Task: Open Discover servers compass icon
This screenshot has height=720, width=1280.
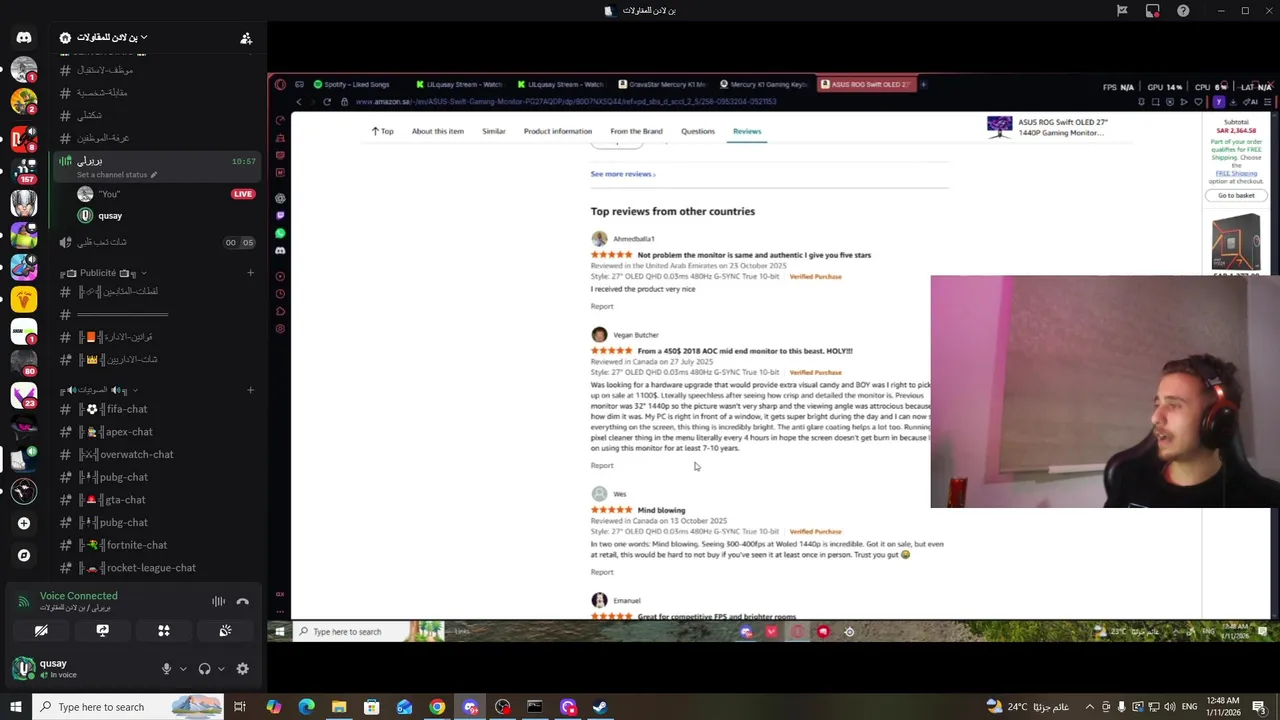Action: 24,555
